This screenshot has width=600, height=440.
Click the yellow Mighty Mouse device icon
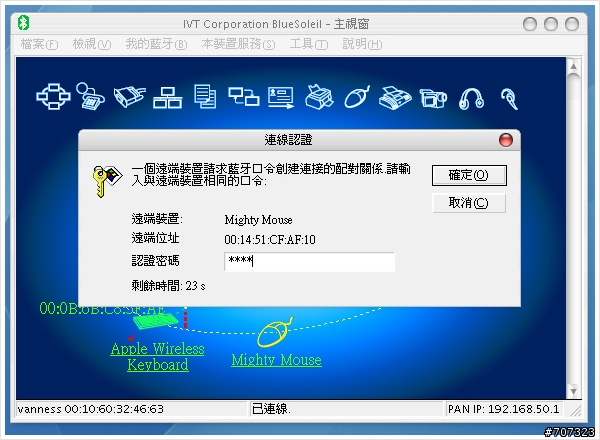coord(275,332)
